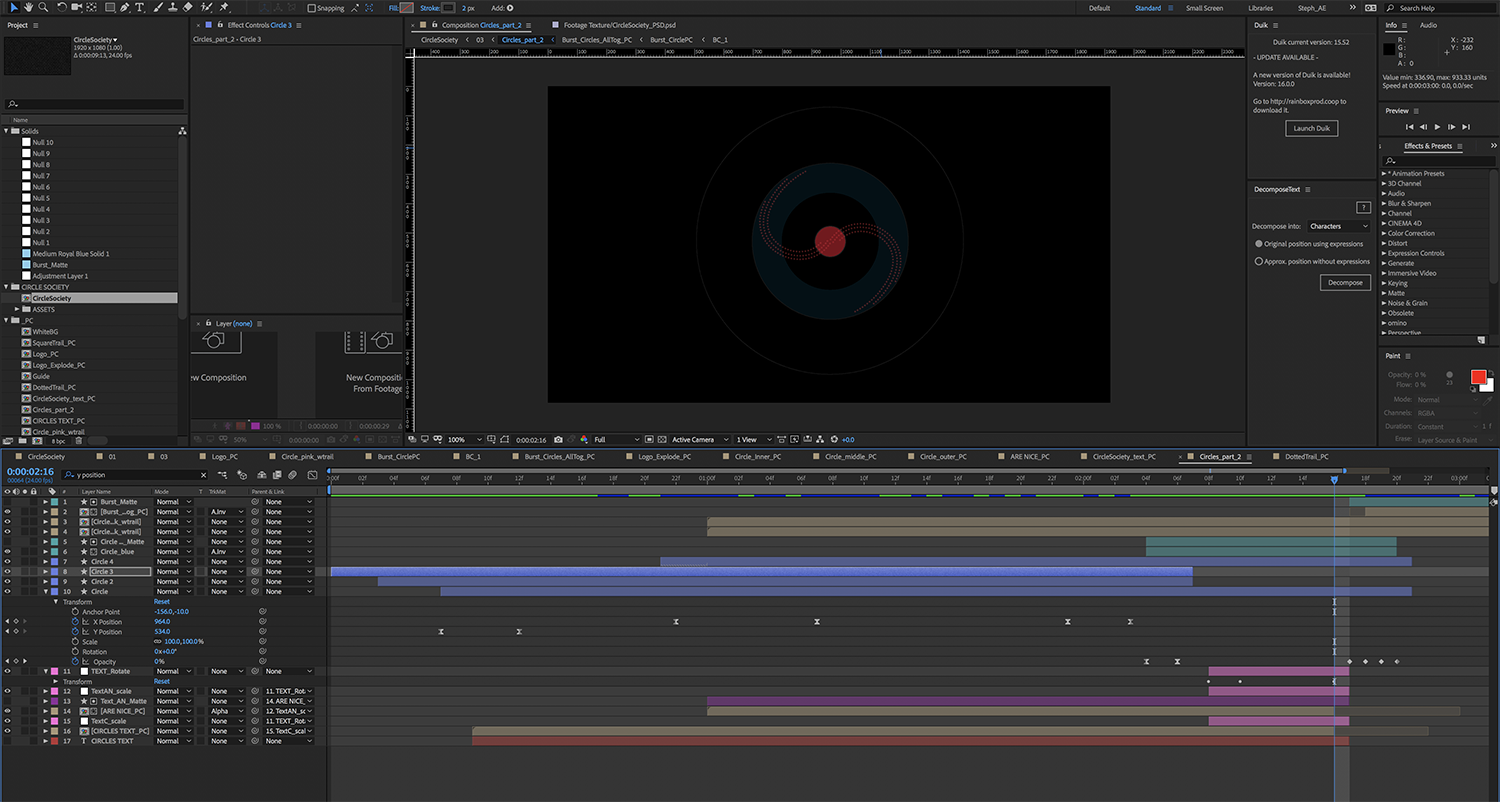Open the Resolution 'Full' dropdown
This screenshot has height=802, width=1500.
click(x=616, y=439)
